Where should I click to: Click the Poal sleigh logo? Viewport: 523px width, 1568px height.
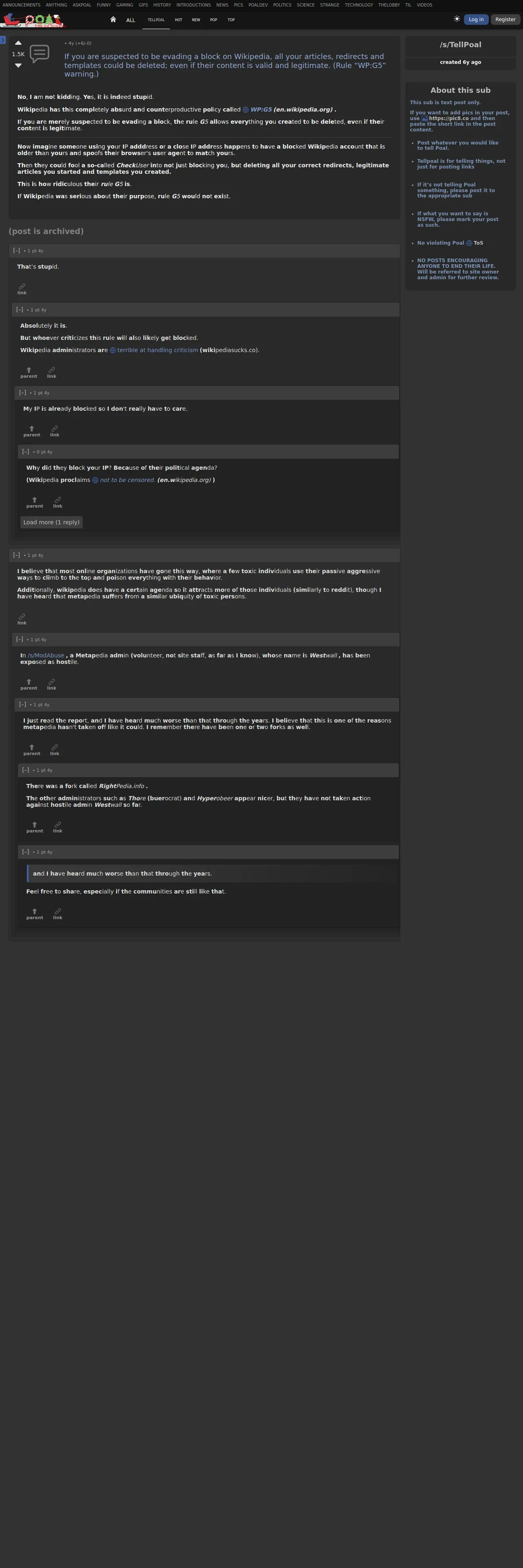pos(33,20)
